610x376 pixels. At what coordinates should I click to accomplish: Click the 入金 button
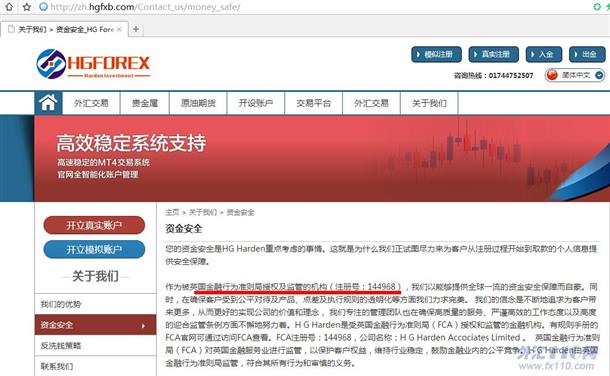543,54
